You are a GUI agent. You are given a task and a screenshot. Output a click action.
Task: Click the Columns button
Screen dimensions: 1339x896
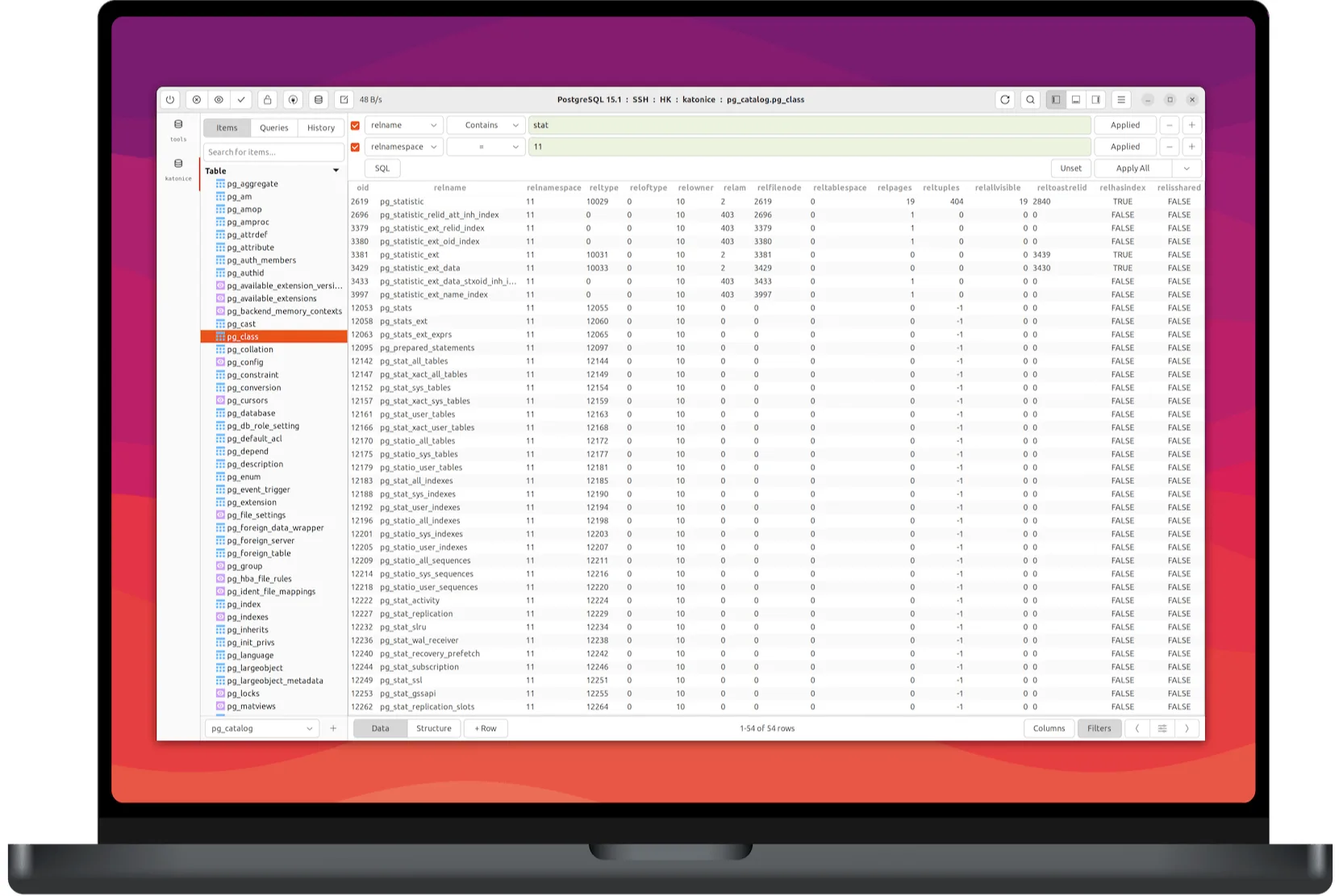point(1049,729)
